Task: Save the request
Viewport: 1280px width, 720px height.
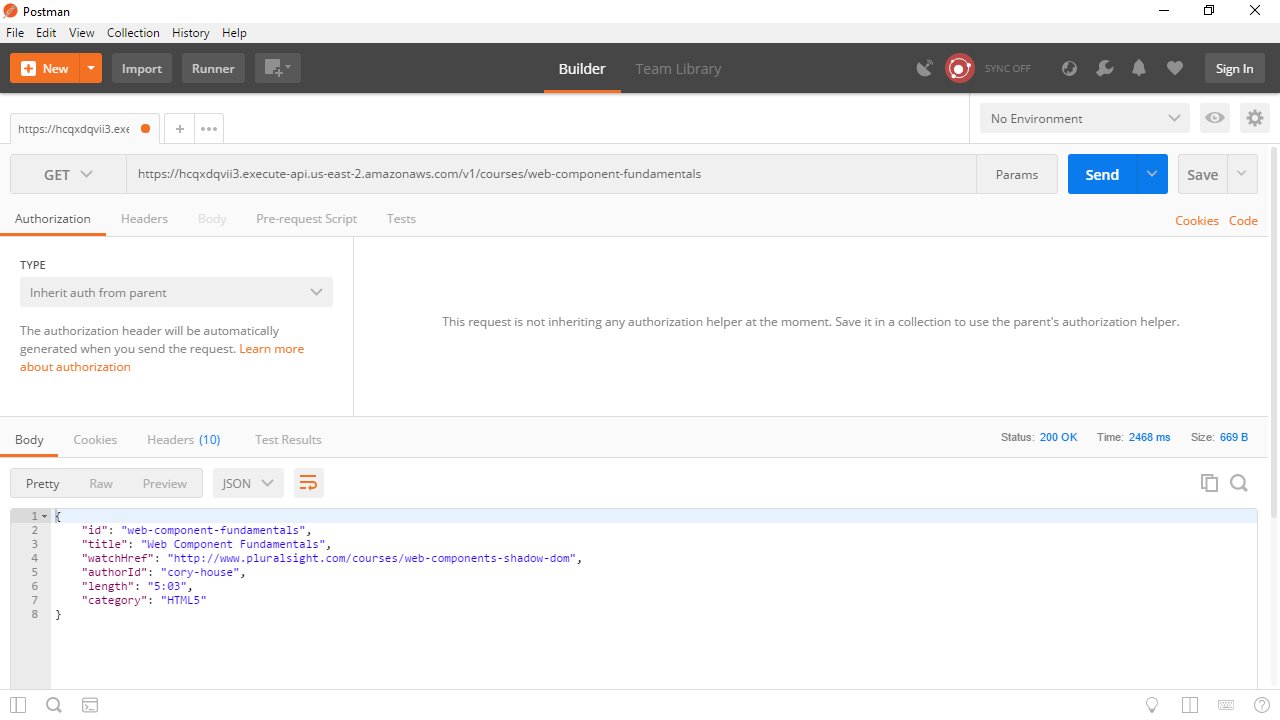Action: [x=1202, y=174]
